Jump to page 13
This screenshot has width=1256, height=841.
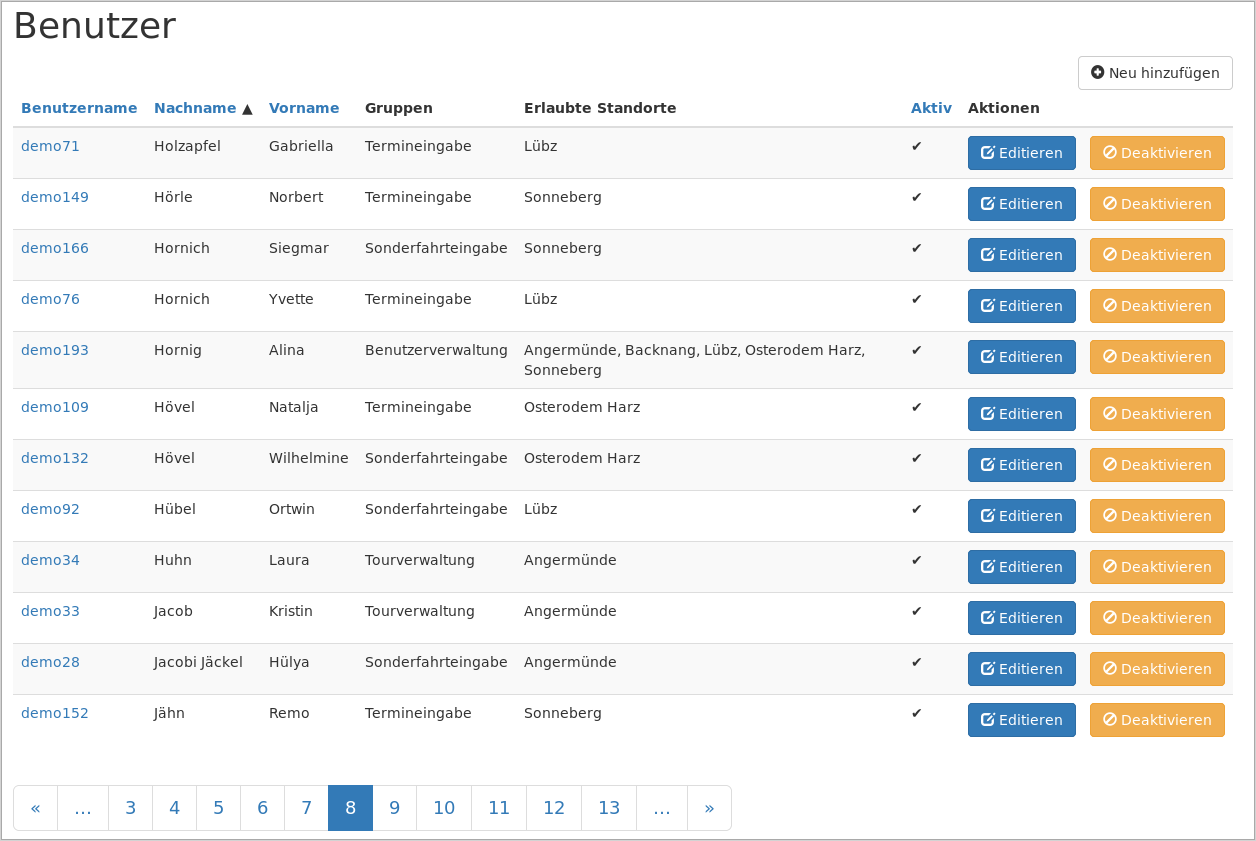(609, 808)
